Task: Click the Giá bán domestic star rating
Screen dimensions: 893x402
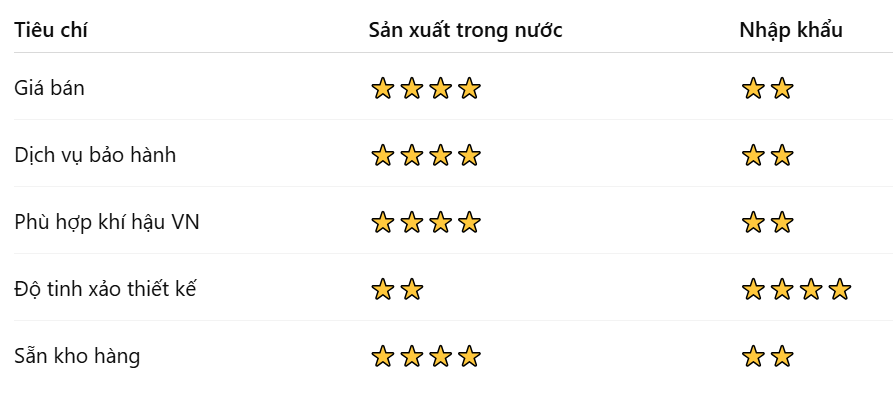Action: (425, 89)
